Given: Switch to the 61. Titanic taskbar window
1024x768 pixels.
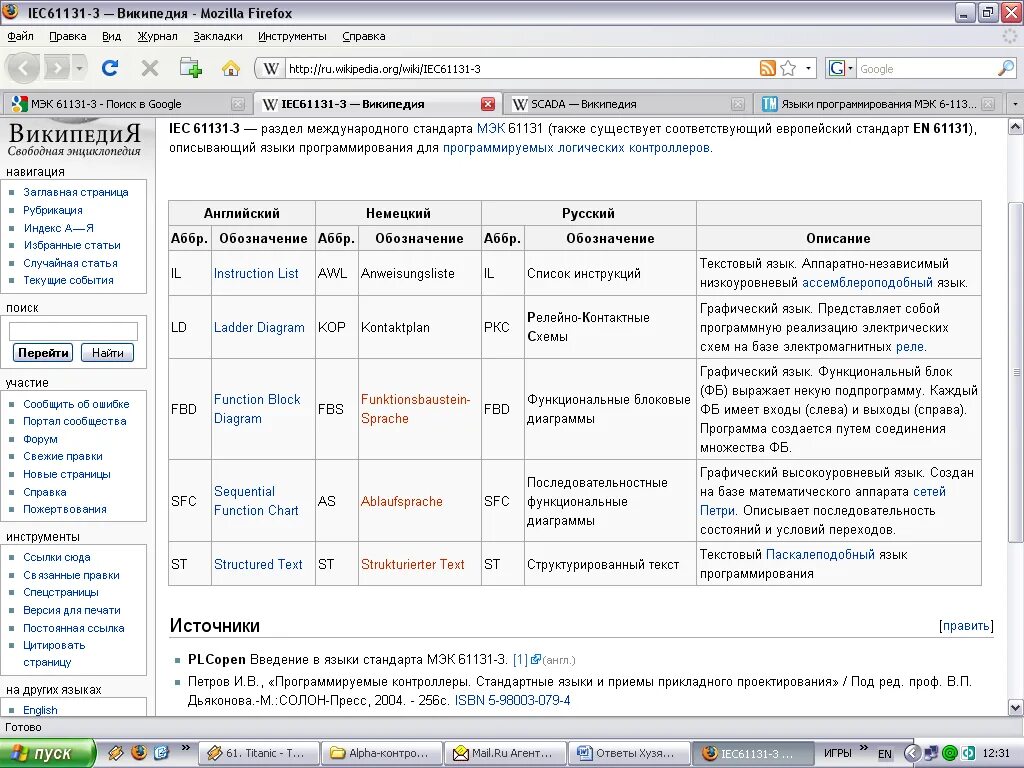Looking at the screenshot, I should coord(259,753).
